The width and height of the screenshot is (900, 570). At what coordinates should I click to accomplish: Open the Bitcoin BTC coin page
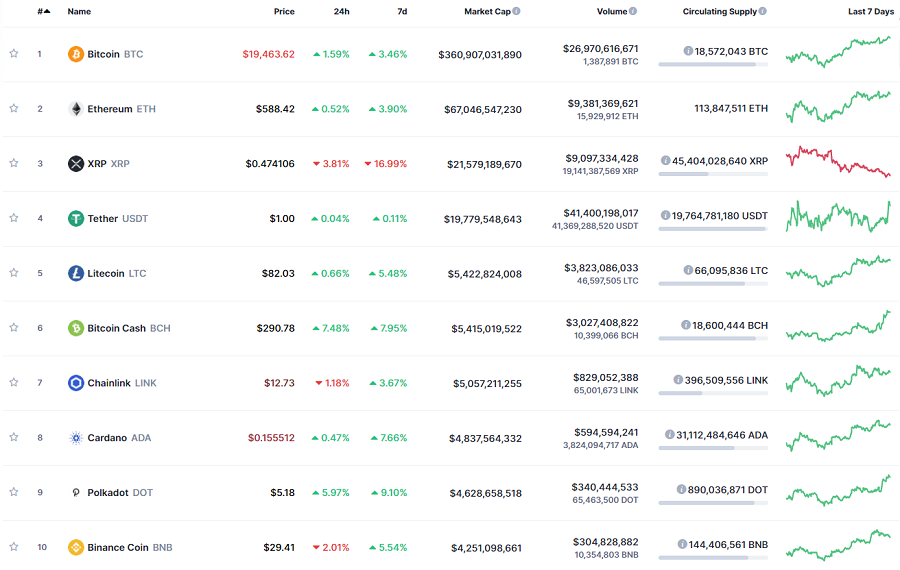coord(115,54)
